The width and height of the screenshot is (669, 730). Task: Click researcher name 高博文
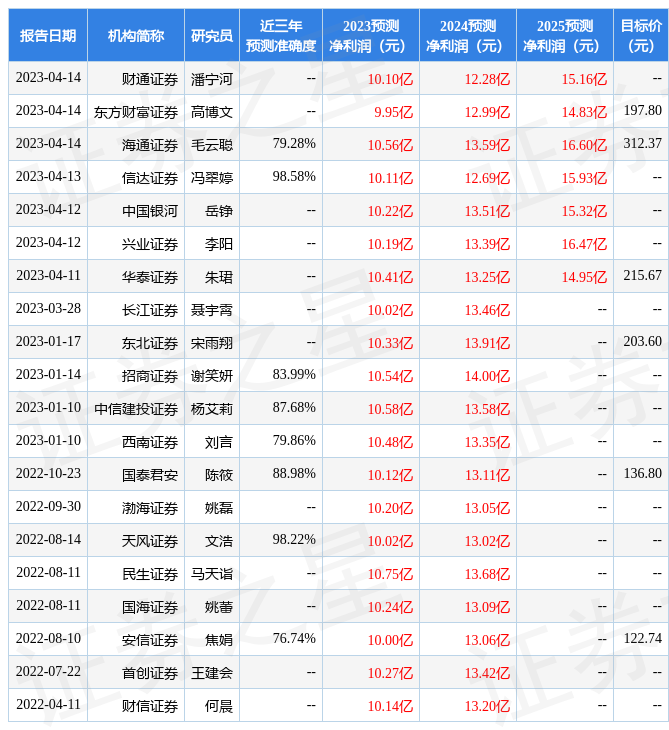point(212,112)
